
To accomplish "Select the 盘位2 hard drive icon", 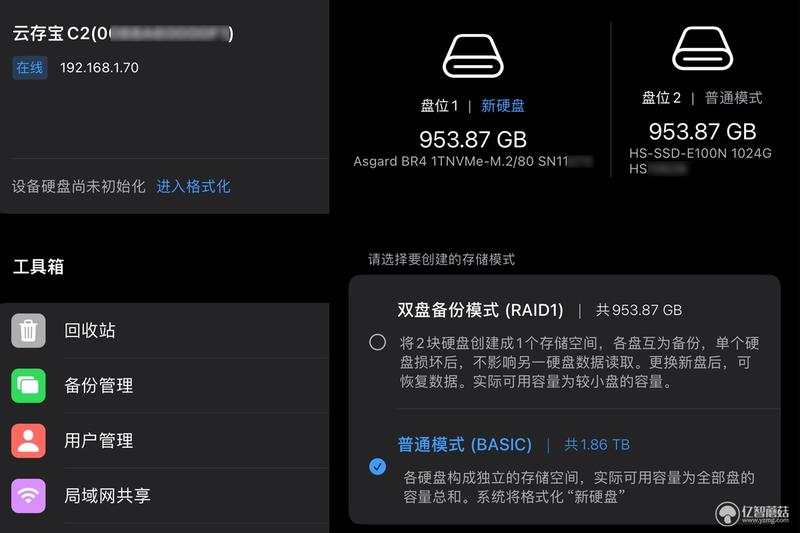I will click(x=703, y=48).
